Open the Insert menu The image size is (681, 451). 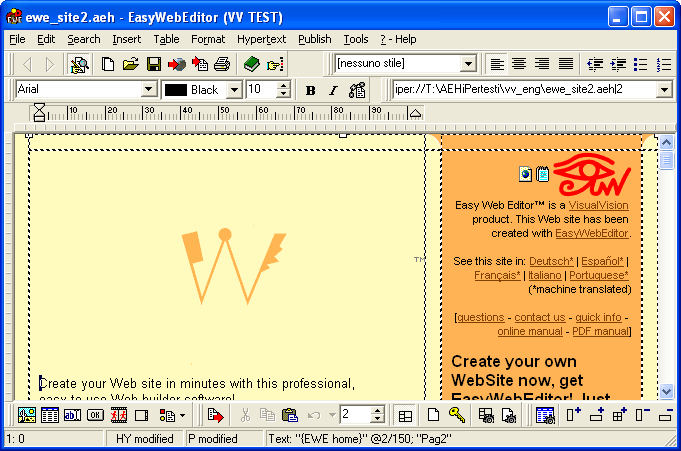[x=126, y=40]
